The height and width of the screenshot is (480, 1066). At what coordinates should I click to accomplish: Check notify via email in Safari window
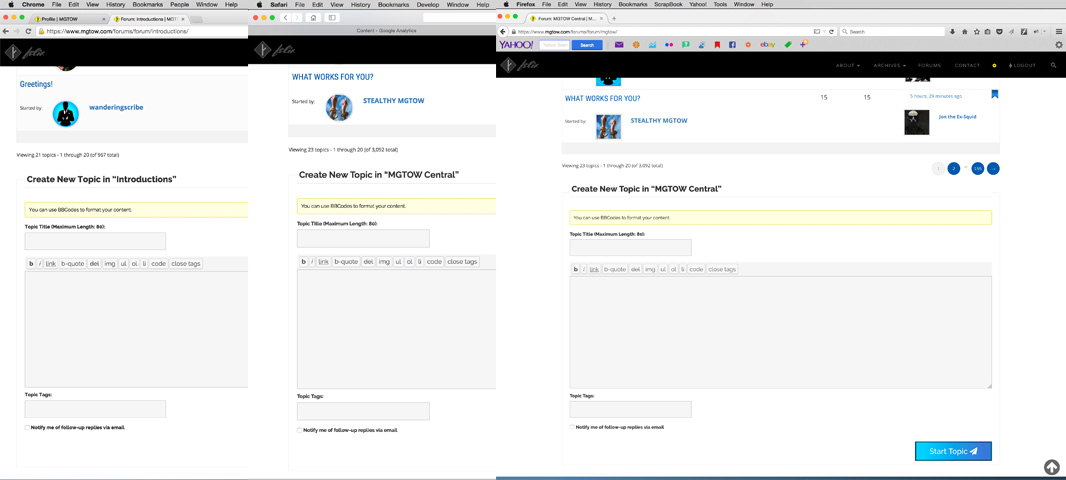click(300, 430)
